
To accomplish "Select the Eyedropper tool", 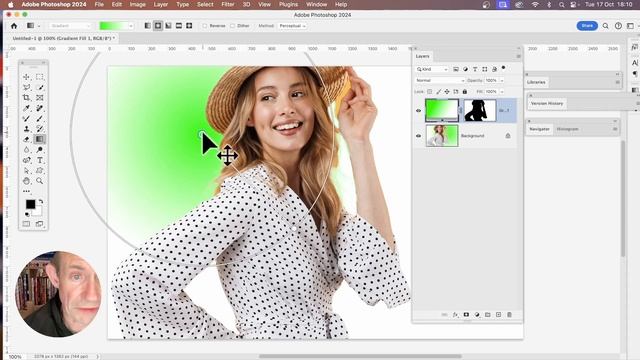I will pos(26,108).
